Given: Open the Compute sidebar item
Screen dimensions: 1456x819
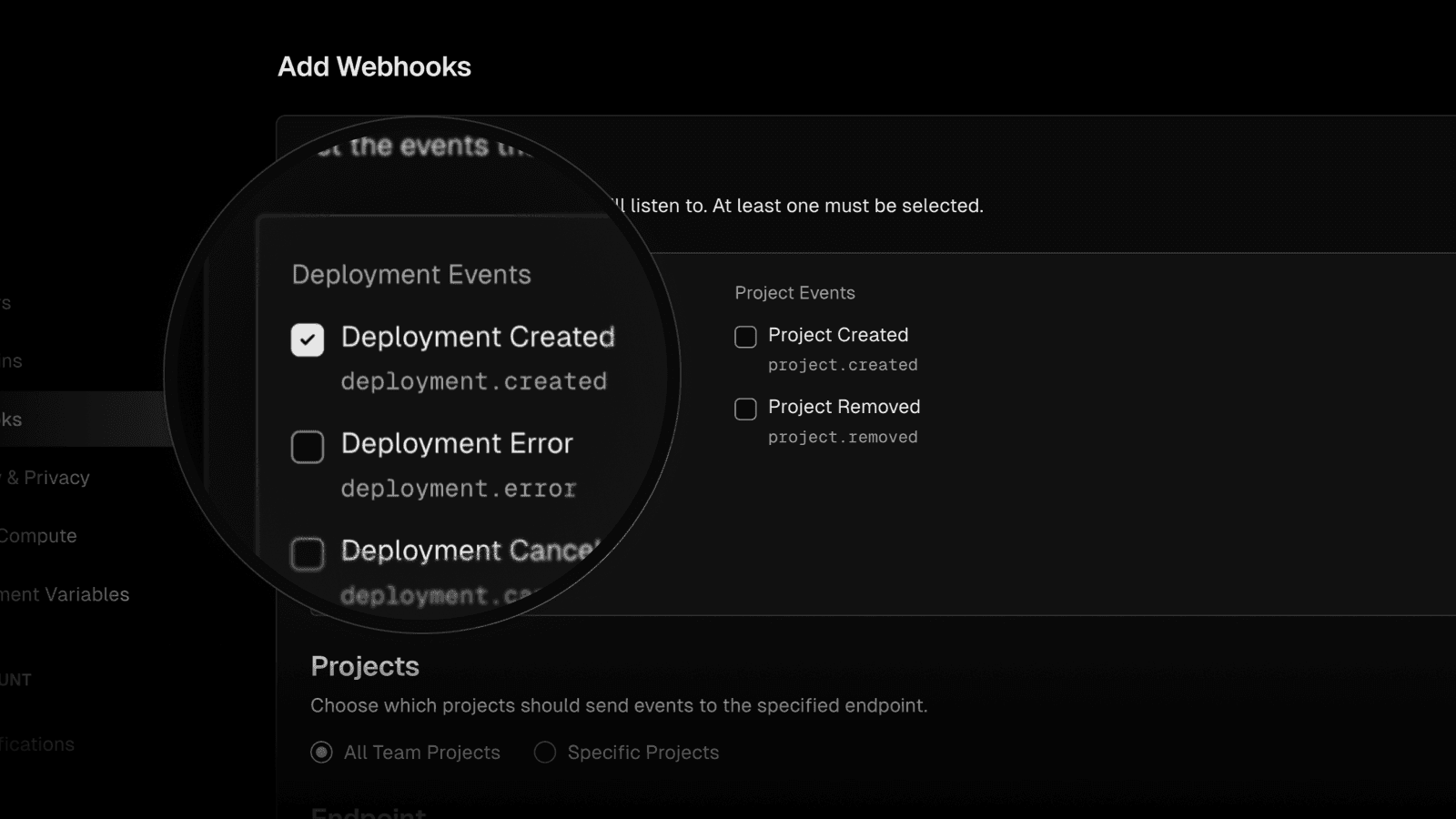Looking at the screenshot, I should [x=38, y=536].
